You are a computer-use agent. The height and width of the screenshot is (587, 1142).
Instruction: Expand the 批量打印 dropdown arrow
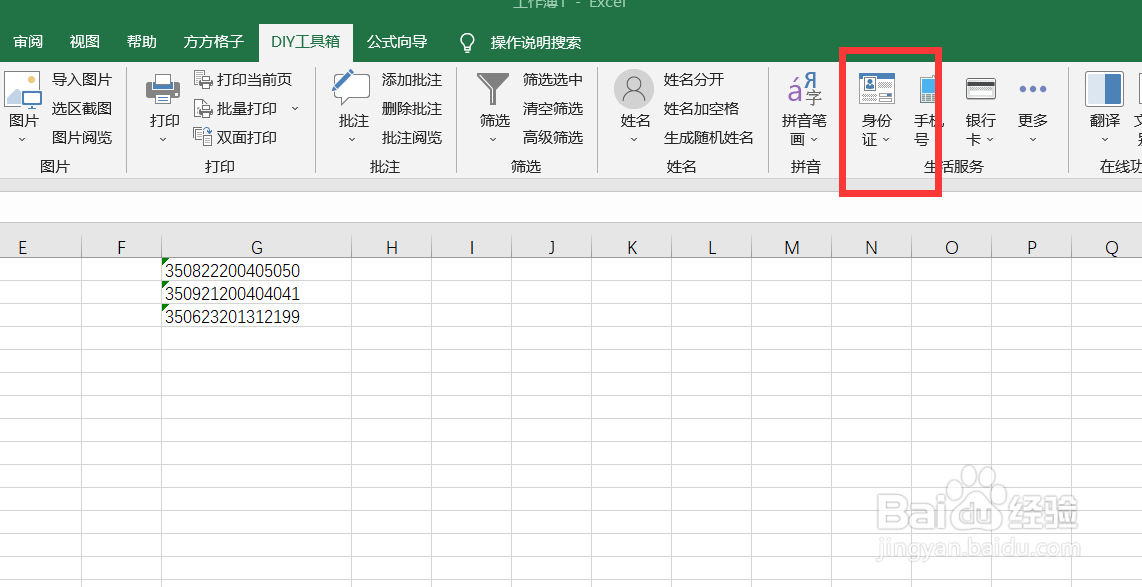(294, 108)
